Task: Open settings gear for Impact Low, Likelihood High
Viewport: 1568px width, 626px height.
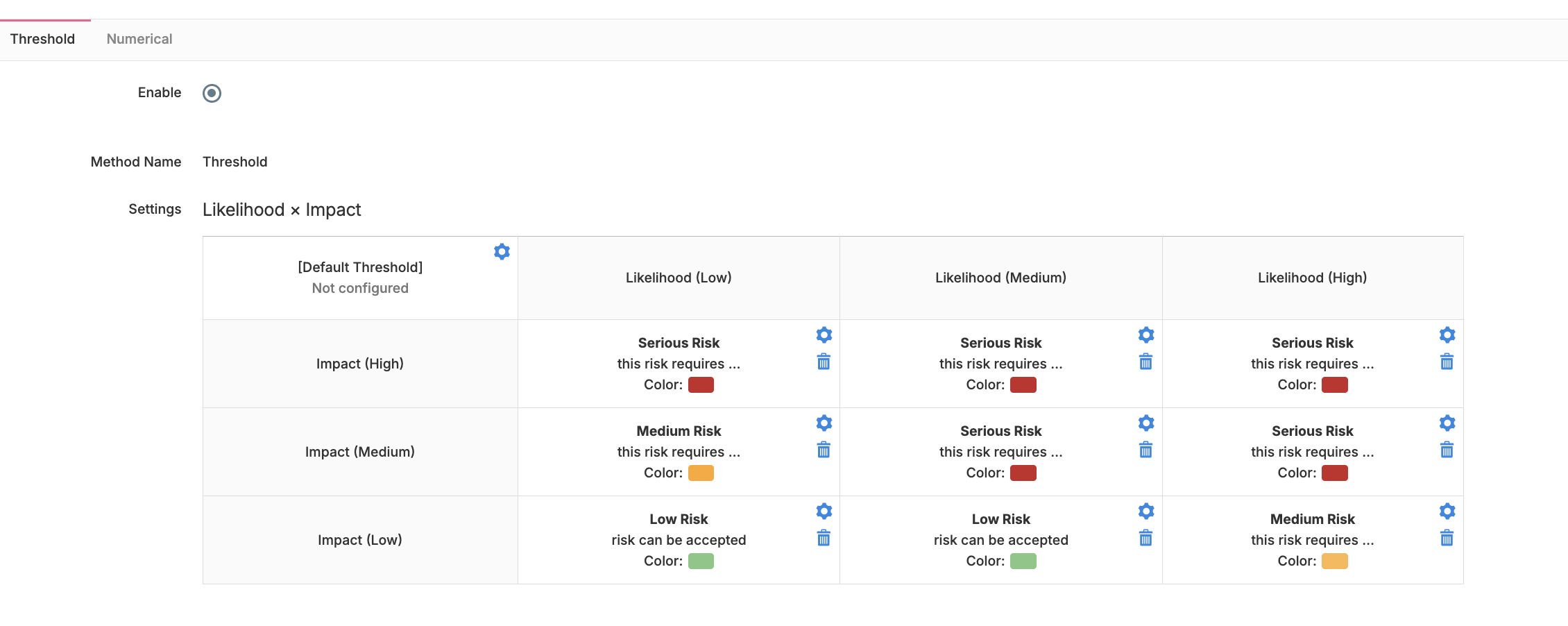Action: (1447, 511)
